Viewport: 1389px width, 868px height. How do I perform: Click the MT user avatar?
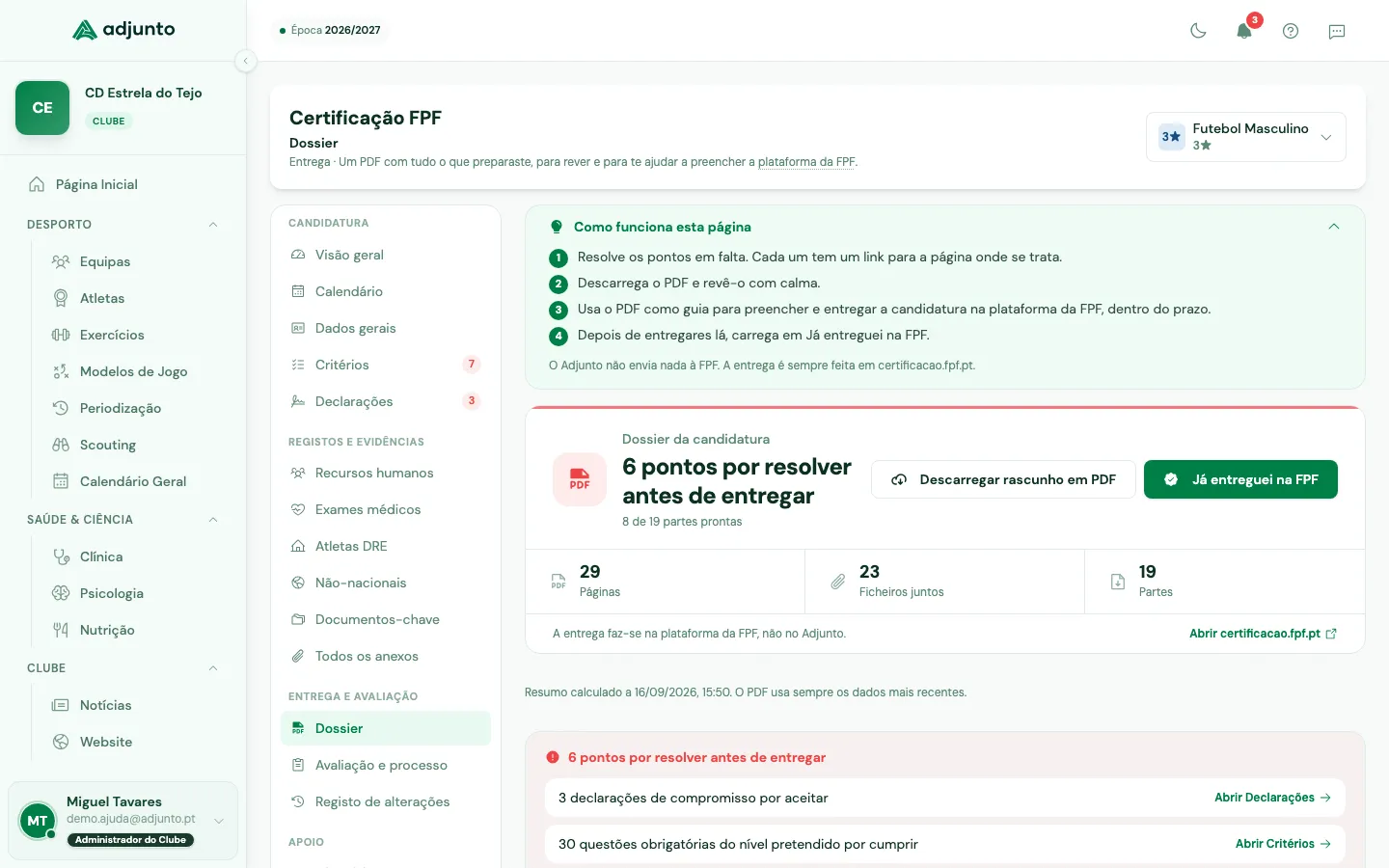click(38, 821)
